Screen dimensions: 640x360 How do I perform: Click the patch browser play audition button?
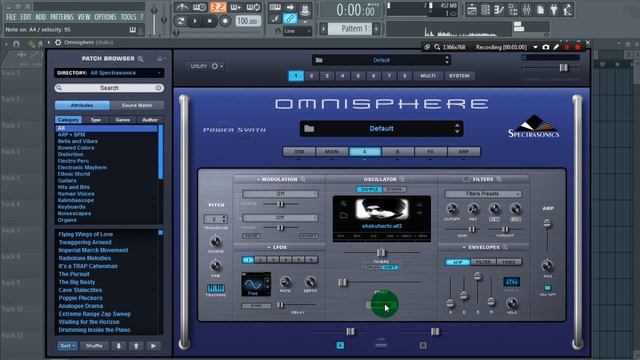[x=153, y=346]
